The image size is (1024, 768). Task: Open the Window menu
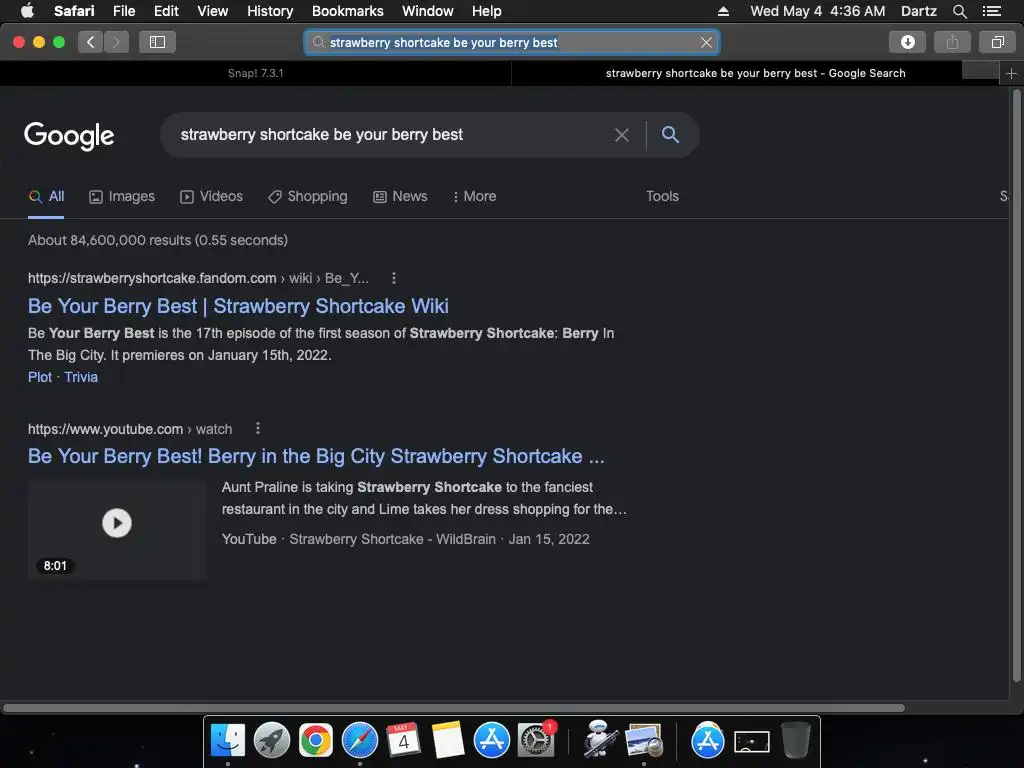pos(428,11)
